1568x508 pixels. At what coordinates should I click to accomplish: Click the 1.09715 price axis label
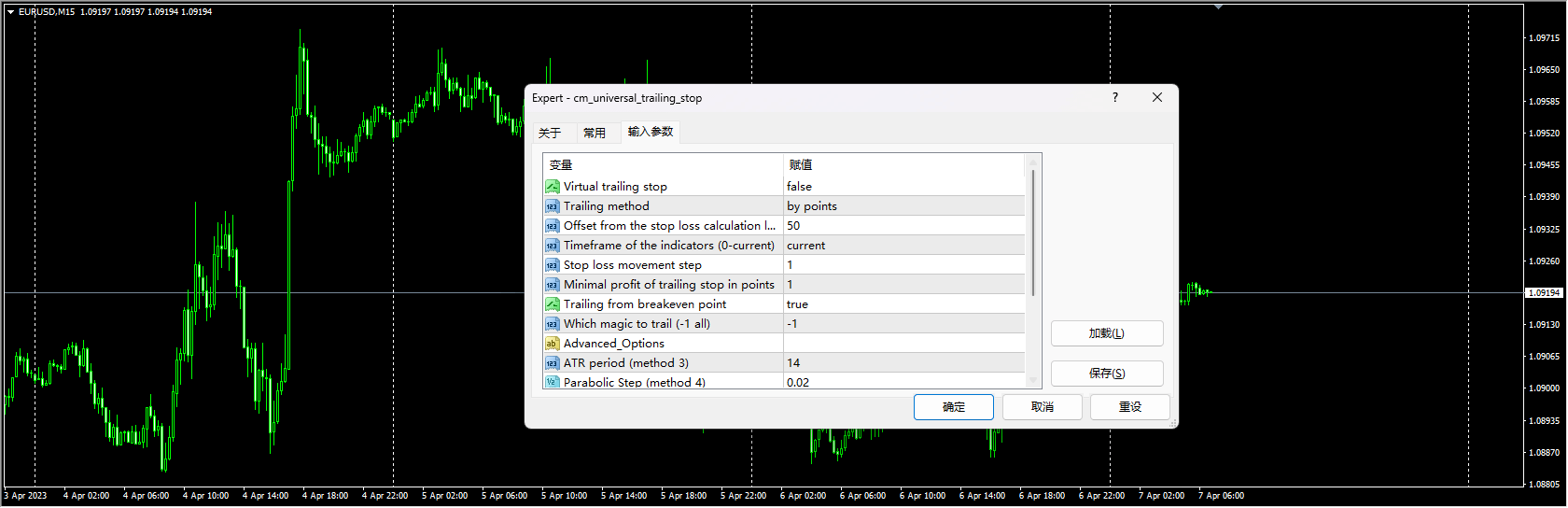(1544, 38)
